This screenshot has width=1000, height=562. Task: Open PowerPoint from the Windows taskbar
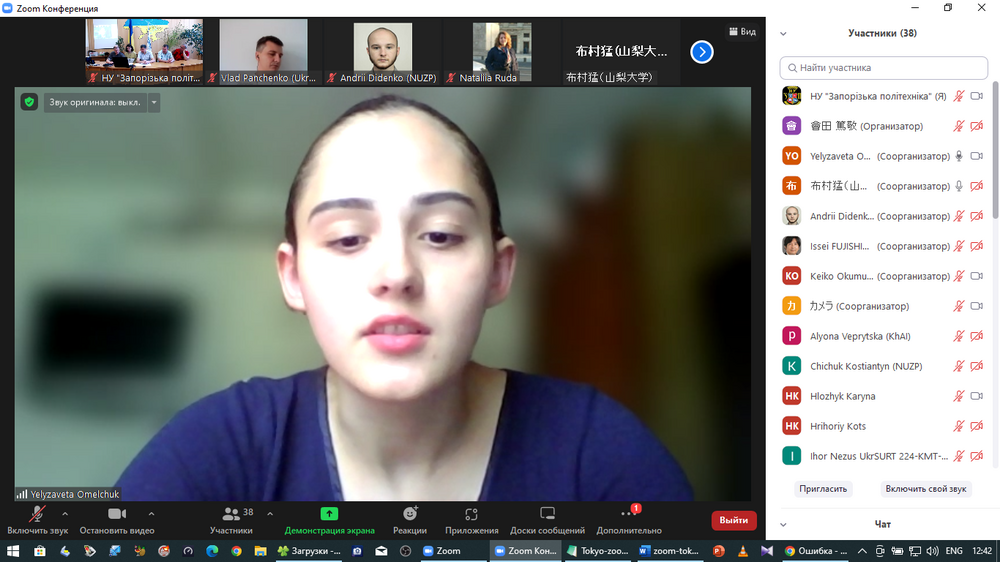click(x=718, y=551)
